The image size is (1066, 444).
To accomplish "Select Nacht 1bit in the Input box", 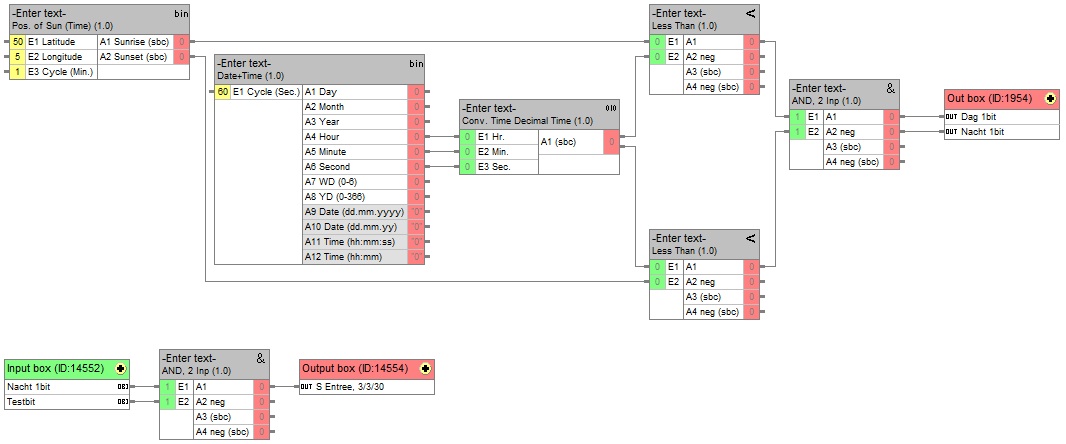I will tap(60, 386).
